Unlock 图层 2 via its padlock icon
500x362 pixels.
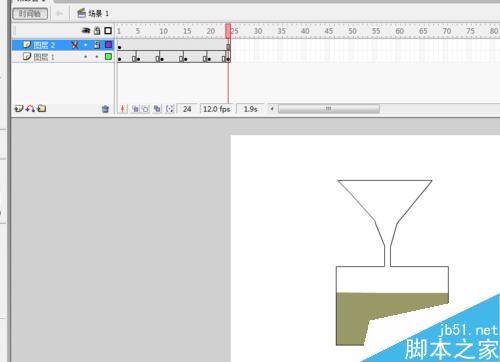[x=97, y=45]
